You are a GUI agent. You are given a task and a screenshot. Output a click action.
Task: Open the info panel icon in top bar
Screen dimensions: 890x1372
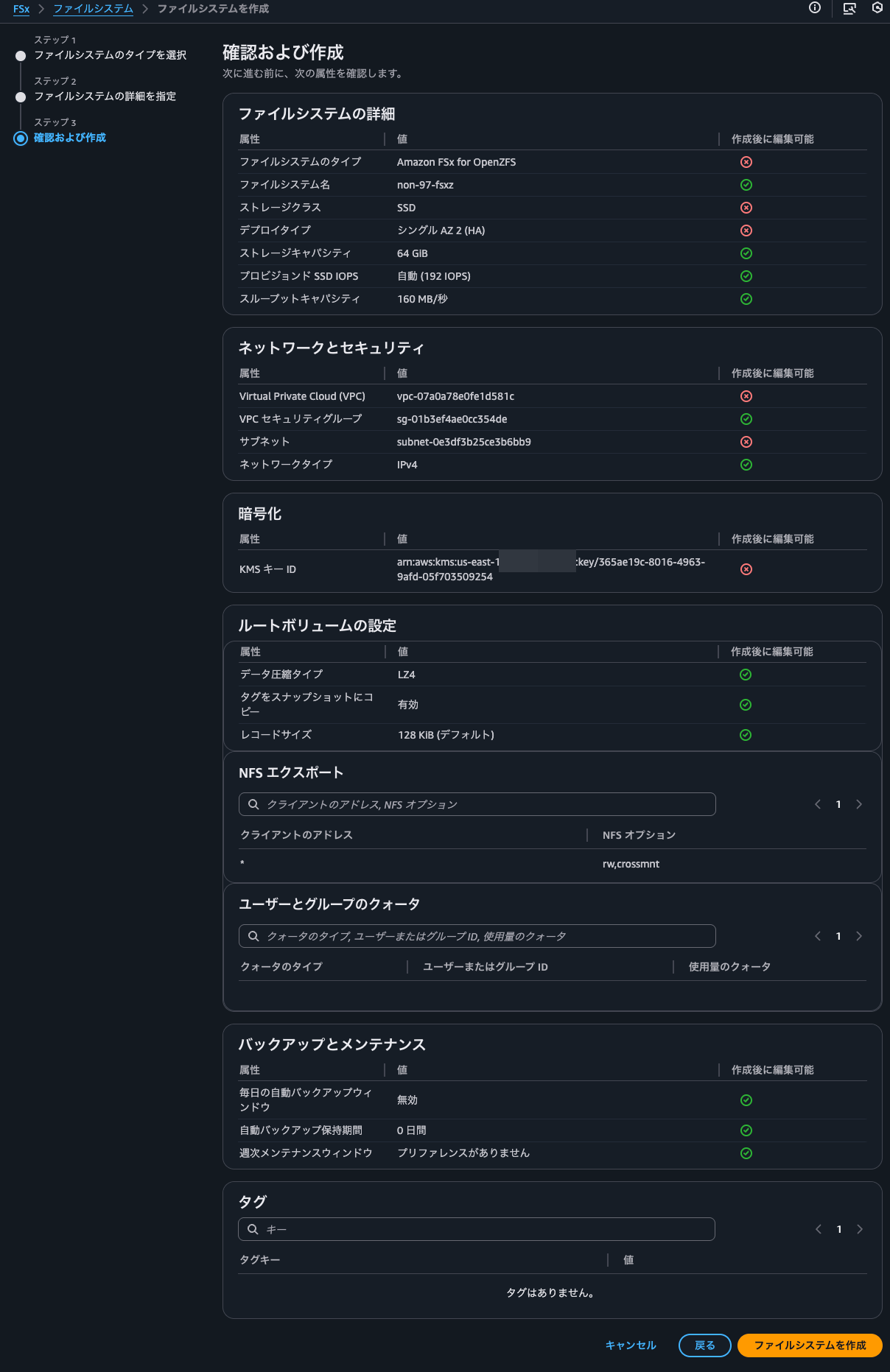click(x=815, y=8)
